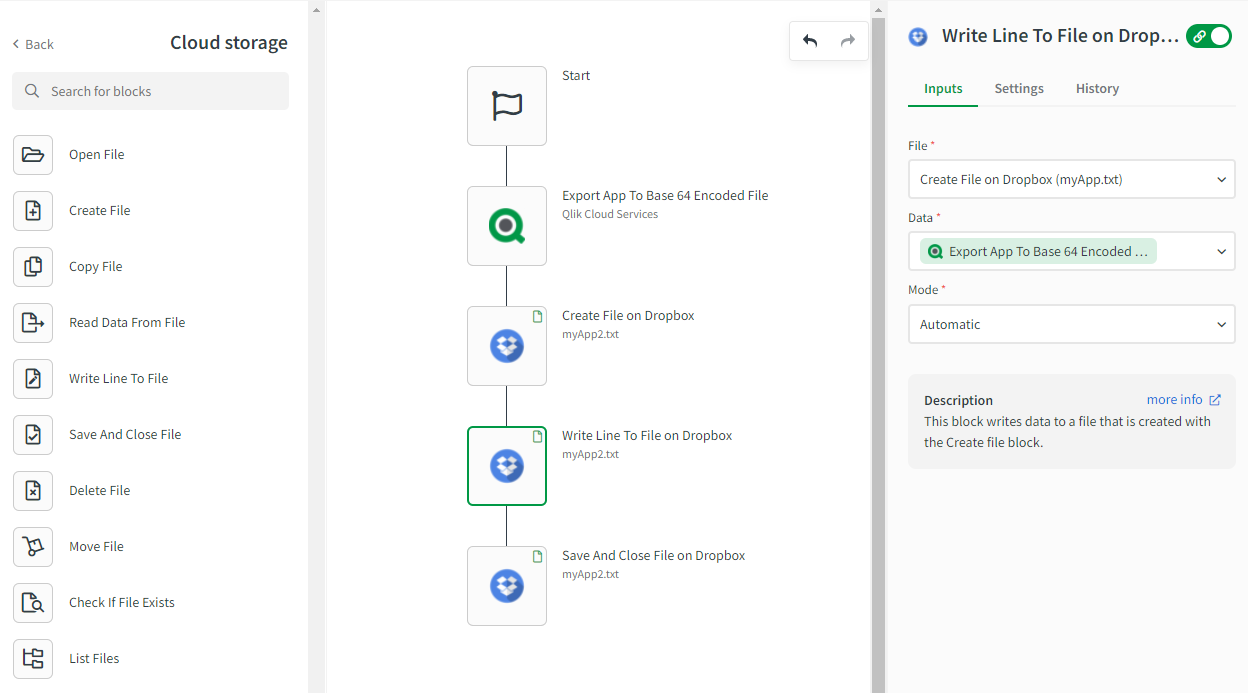Select the Check If File Exists icon

coord(33,603)
